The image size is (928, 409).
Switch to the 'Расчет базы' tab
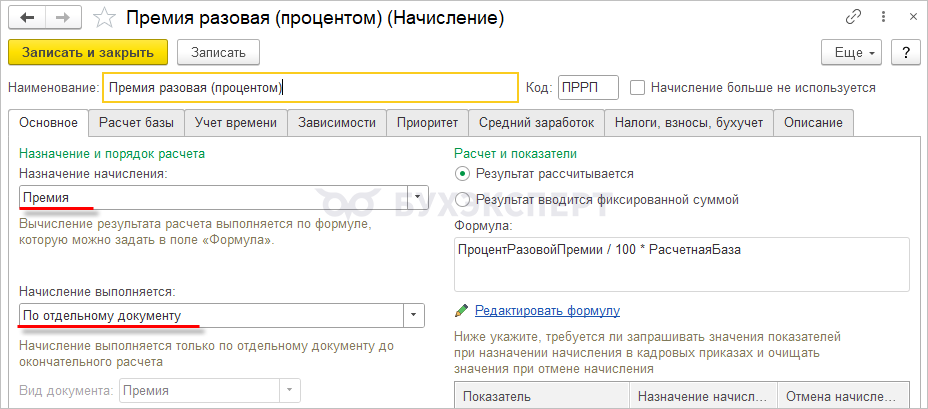coord(137,123)
